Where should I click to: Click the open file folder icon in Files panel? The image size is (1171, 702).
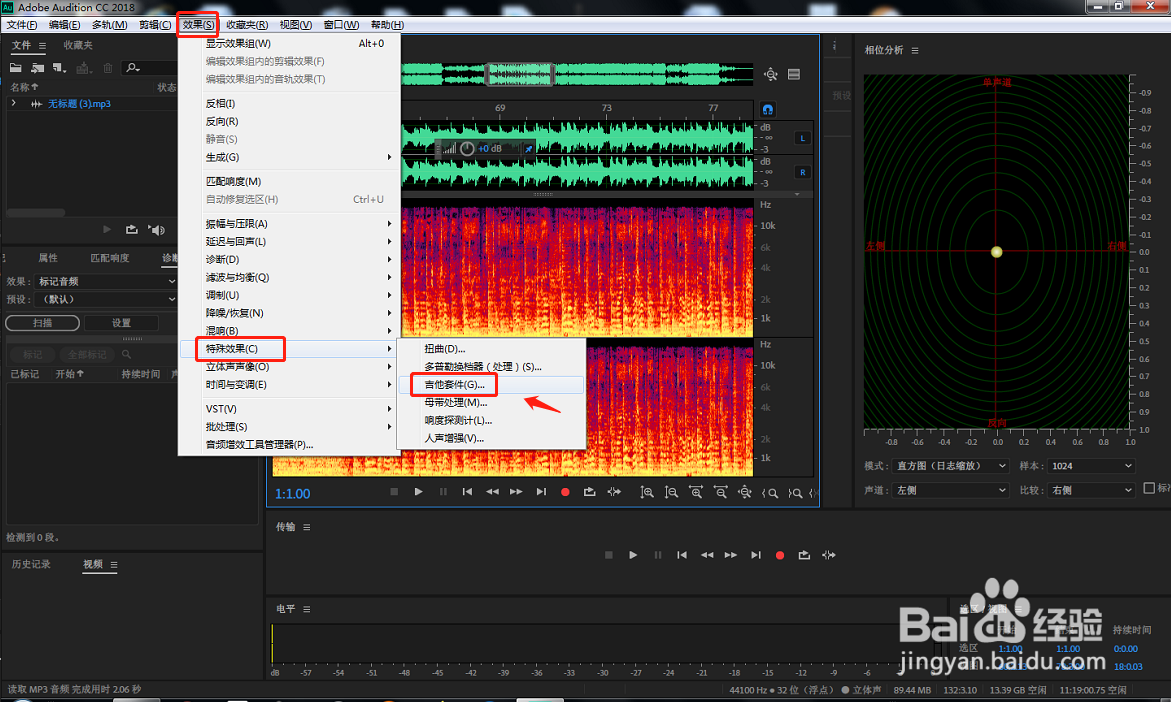(x=15, y=68)
